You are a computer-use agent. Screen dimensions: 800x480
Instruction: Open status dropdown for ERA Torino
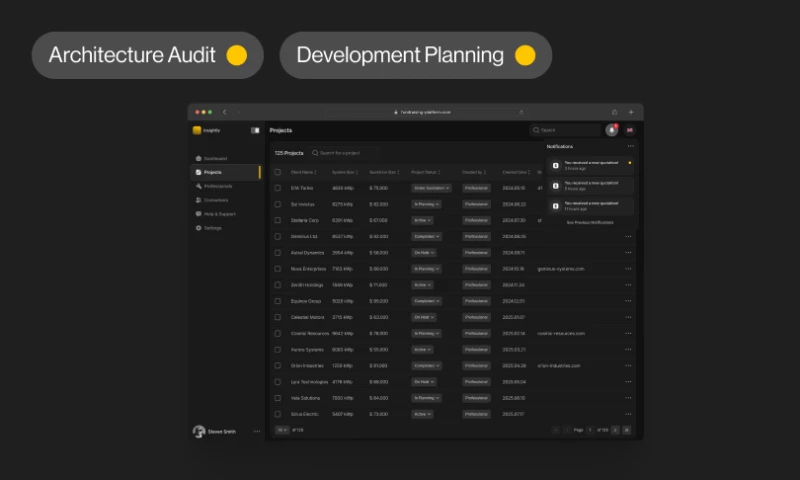(431, 188)
